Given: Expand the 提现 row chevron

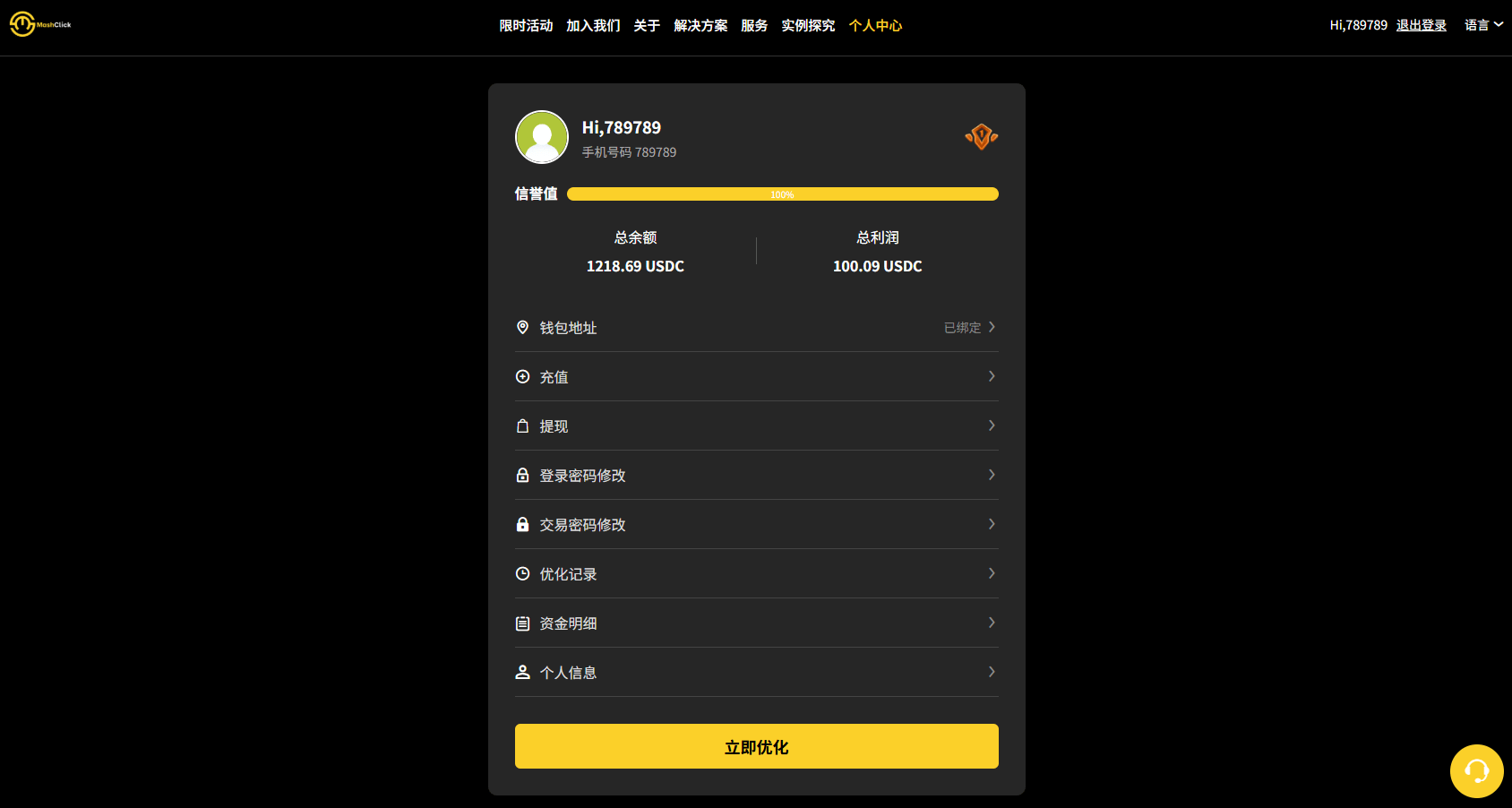Looking at the screenshot, I should pyautogui.click(x=992, y=425).
